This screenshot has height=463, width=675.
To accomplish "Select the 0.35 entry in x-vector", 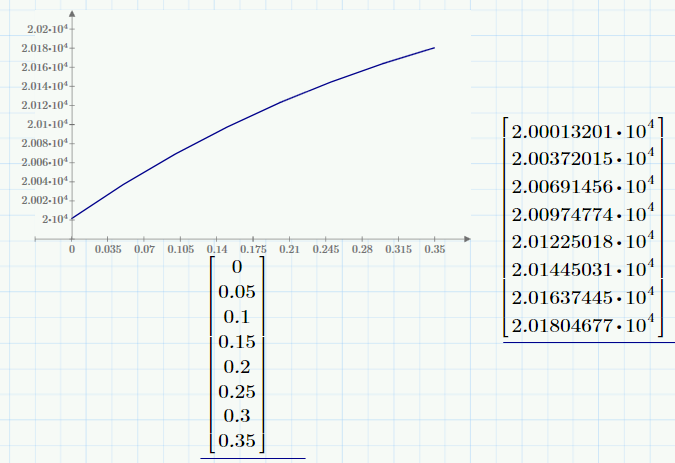I will point(237,441).
